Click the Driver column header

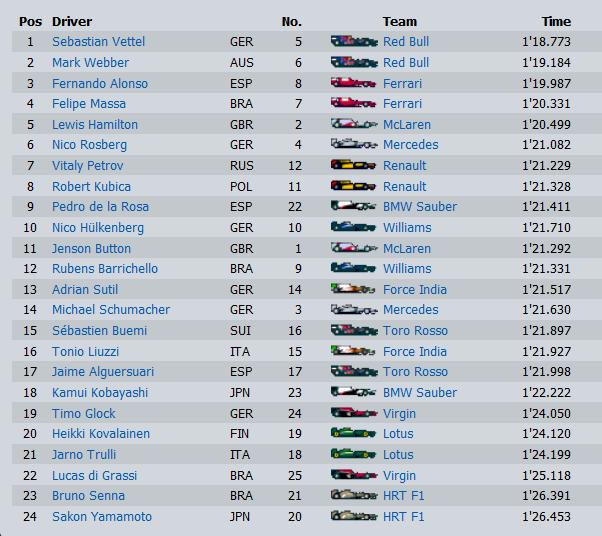pyautogui.click(x=71, y=21)
